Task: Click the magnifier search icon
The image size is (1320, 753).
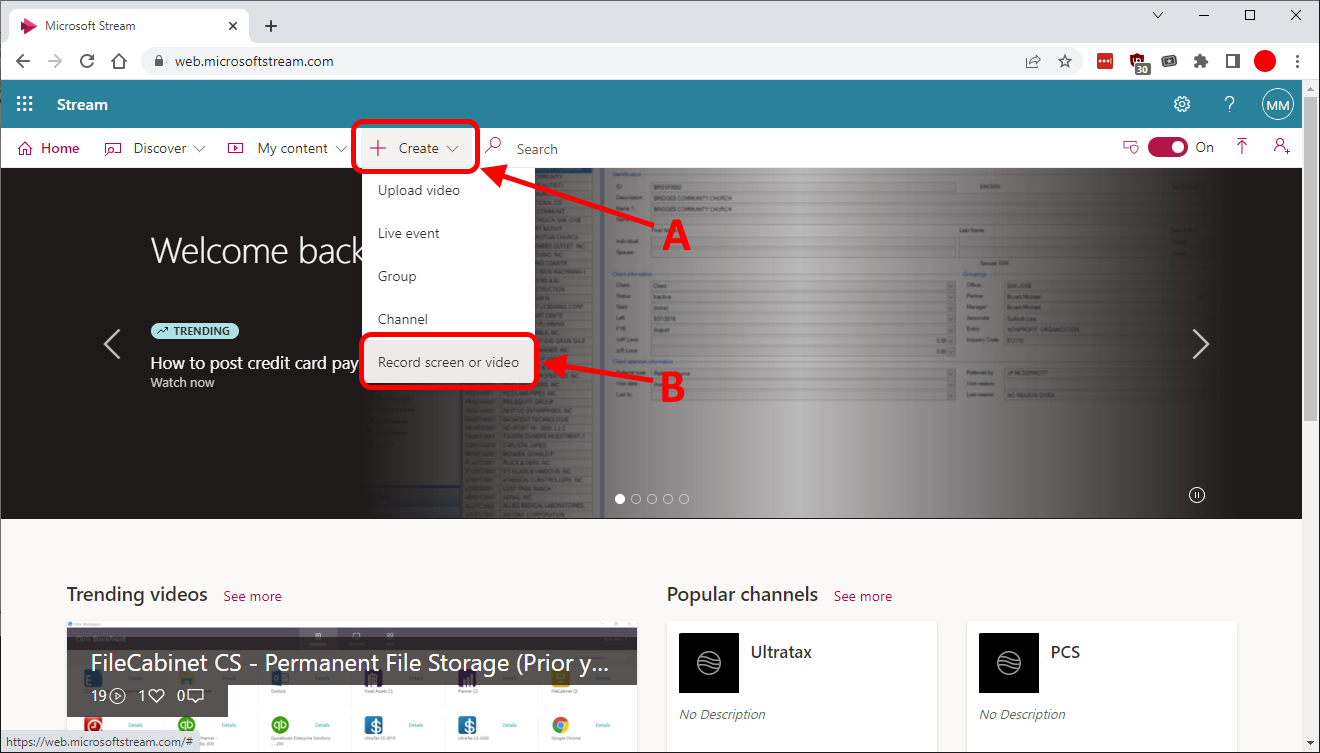Action: click(x=493, y=146)
